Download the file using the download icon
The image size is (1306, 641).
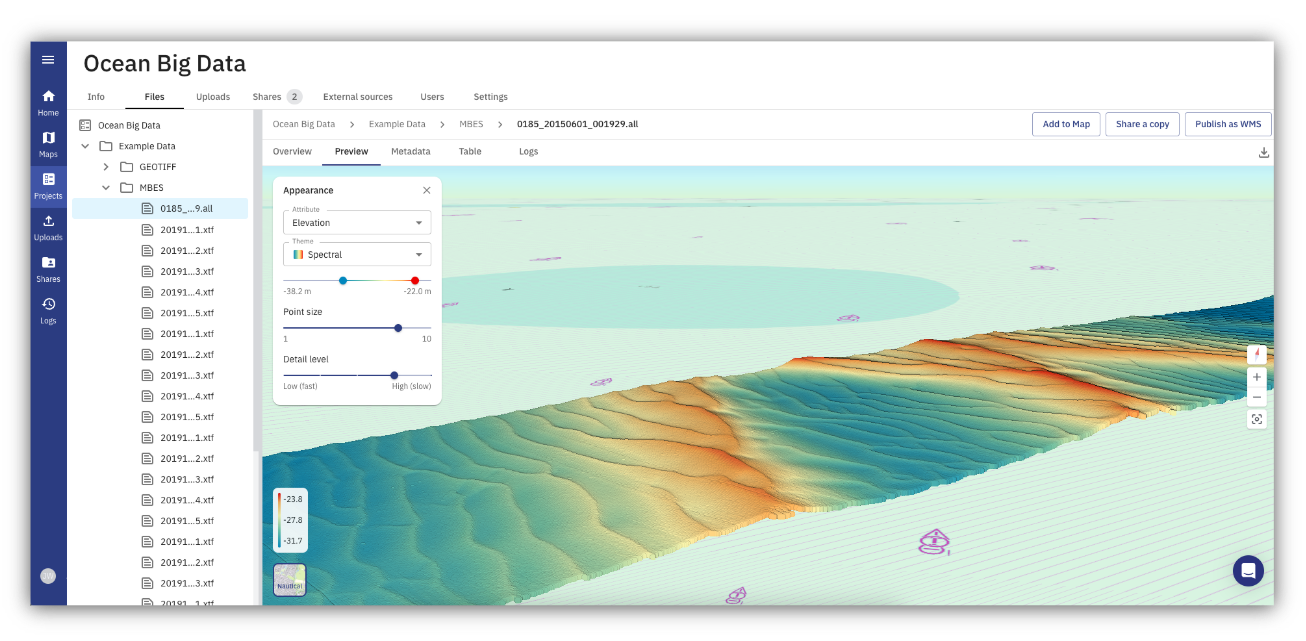(x=1263, y=152)
